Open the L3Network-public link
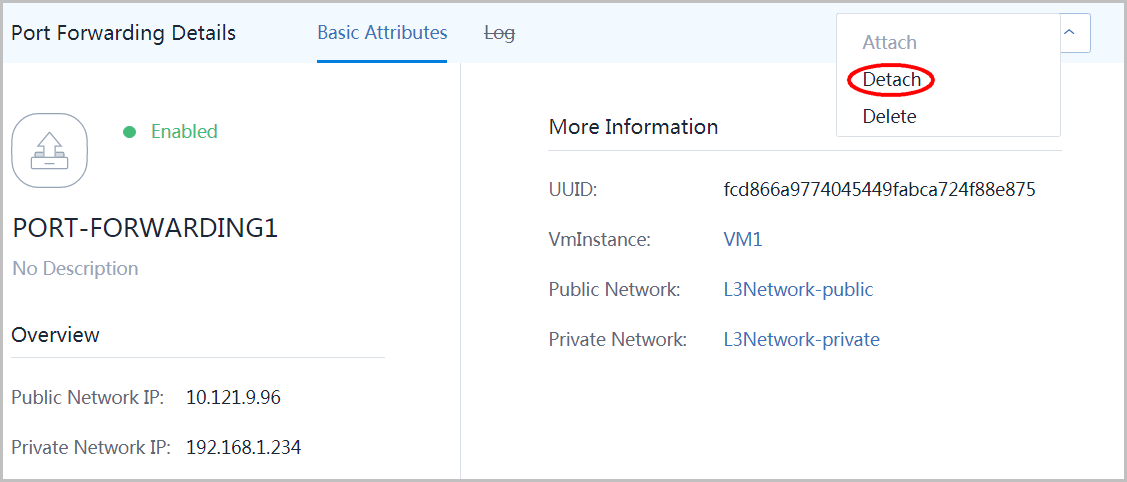Screen dimensions: 1127x482 pyautogui.click(x=798, y=289)
